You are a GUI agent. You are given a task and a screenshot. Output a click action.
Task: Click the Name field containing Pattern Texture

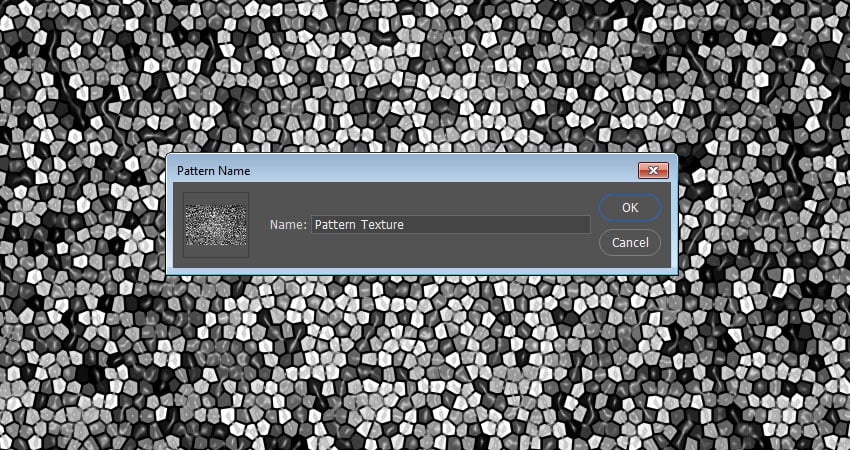point(450,224)
